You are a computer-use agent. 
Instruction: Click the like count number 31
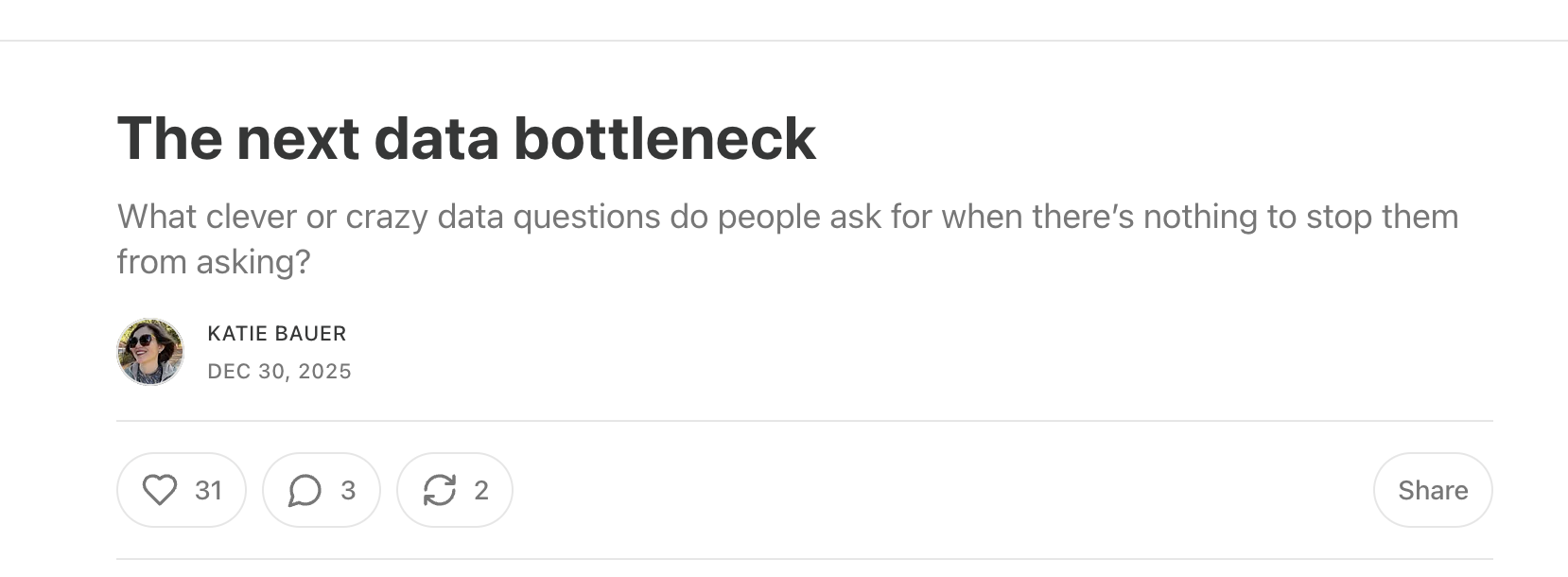[x=208, y=490]
